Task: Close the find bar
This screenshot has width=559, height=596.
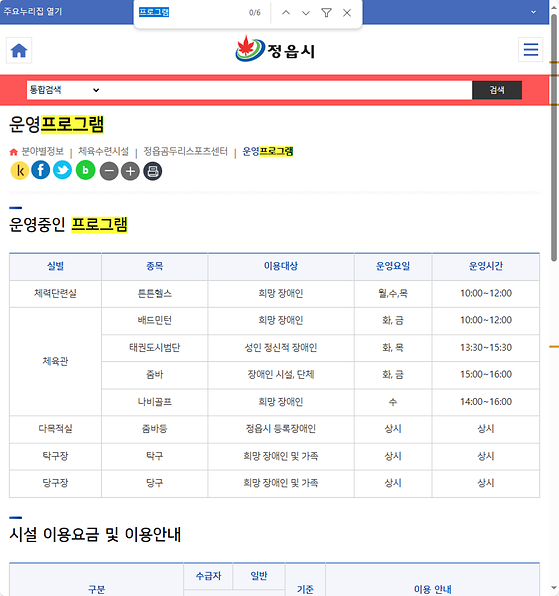Action: 347,13
